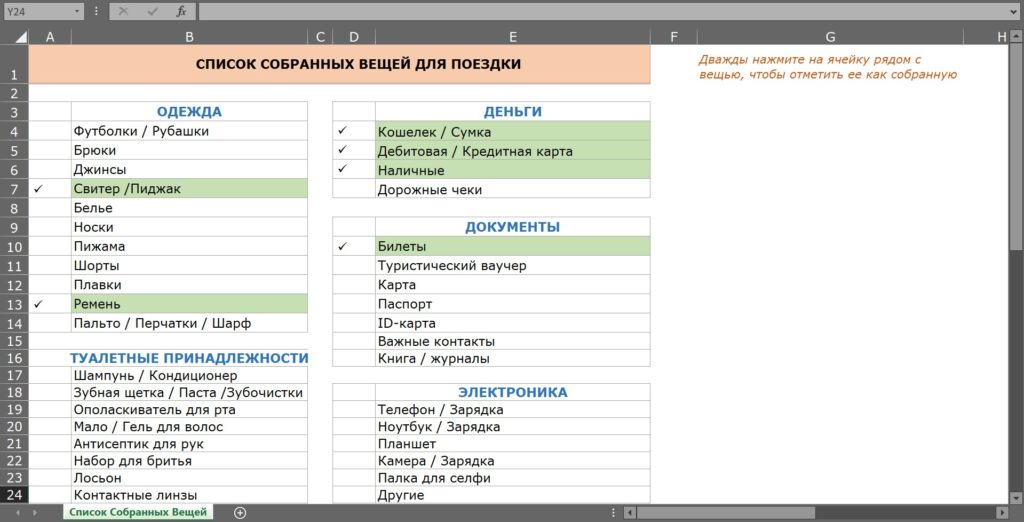Select the Список Собранных Вещей sheet tab
This screenshot has width=1024, height=522.
pos(138,512)
